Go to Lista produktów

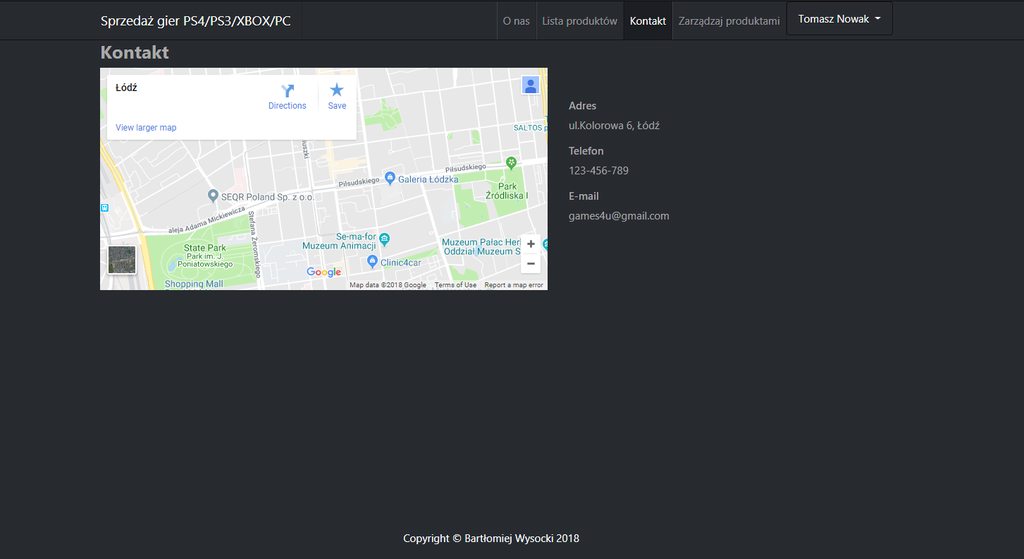pos(579,21)
